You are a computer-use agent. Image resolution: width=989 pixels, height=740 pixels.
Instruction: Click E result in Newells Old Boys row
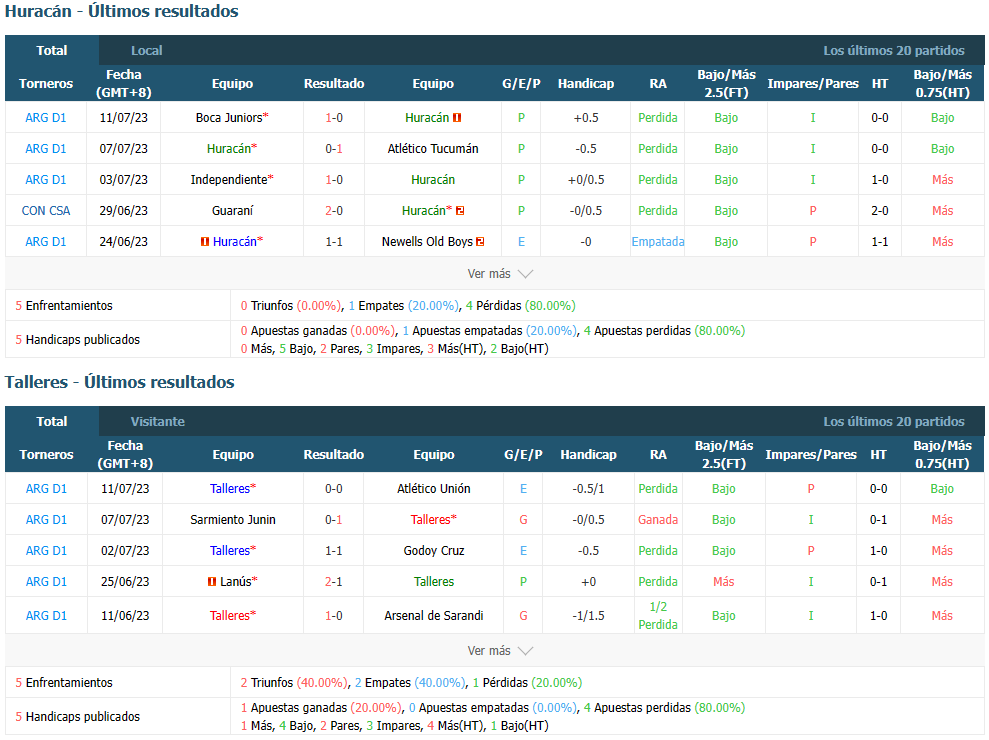[x=521, y=242]
